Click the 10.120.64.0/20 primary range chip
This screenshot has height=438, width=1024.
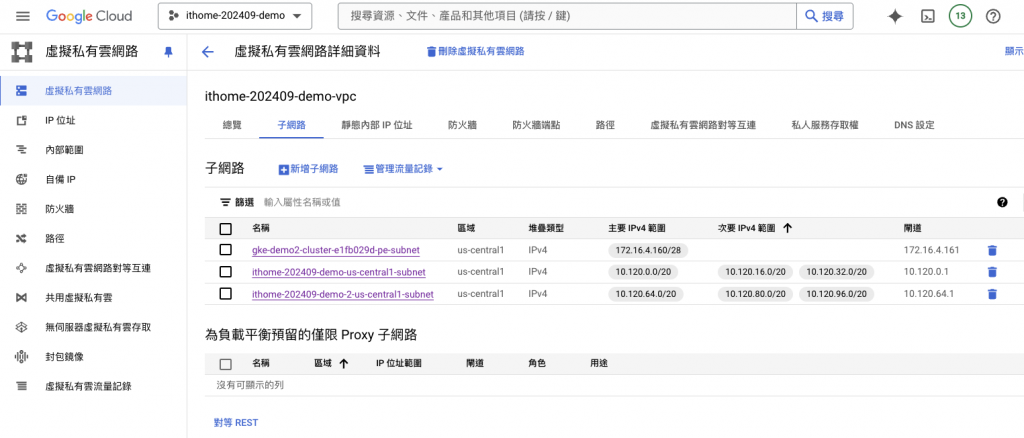coord(645,294)
